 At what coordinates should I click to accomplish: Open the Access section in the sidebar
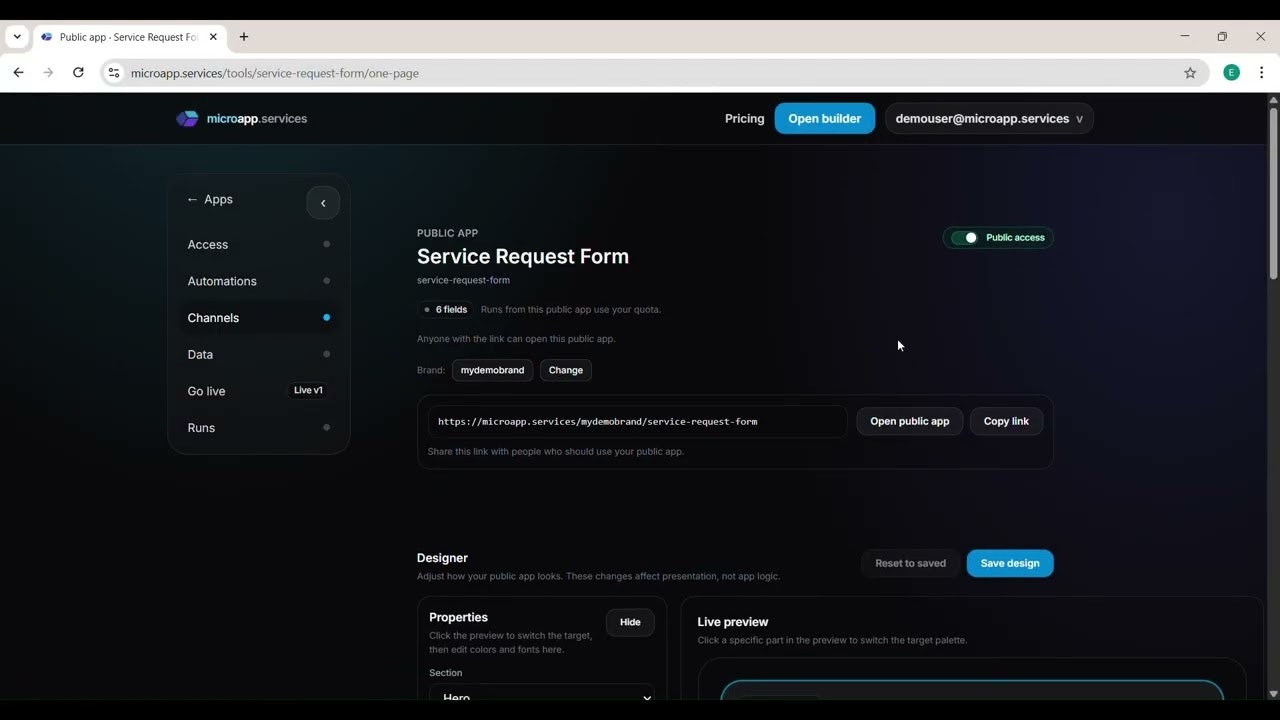(x=207, y=244)
